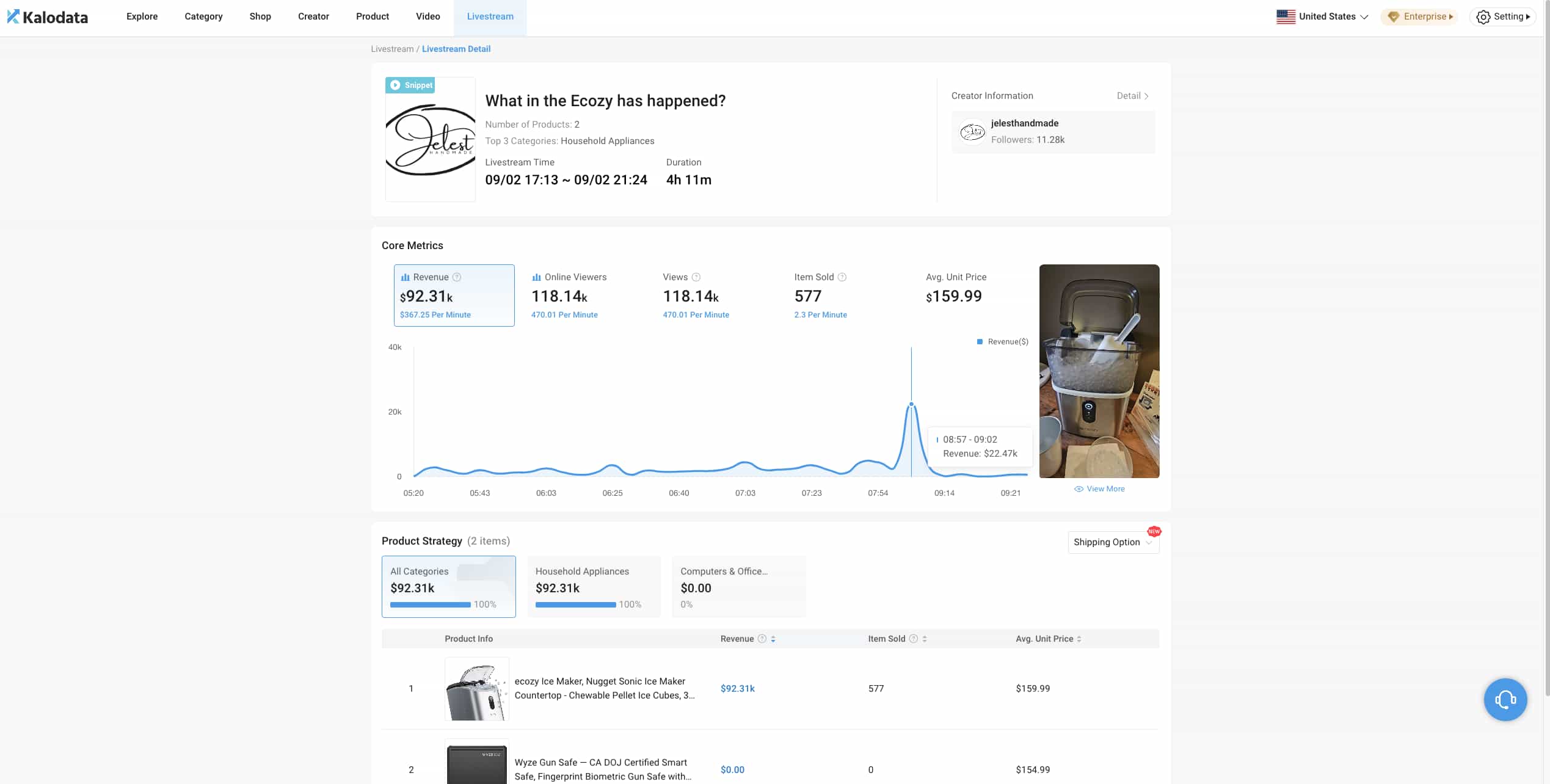The height and width of the screenshot is (784, 1550).
Task: Switch to the Product navigation tab
Action: (372, 16)
